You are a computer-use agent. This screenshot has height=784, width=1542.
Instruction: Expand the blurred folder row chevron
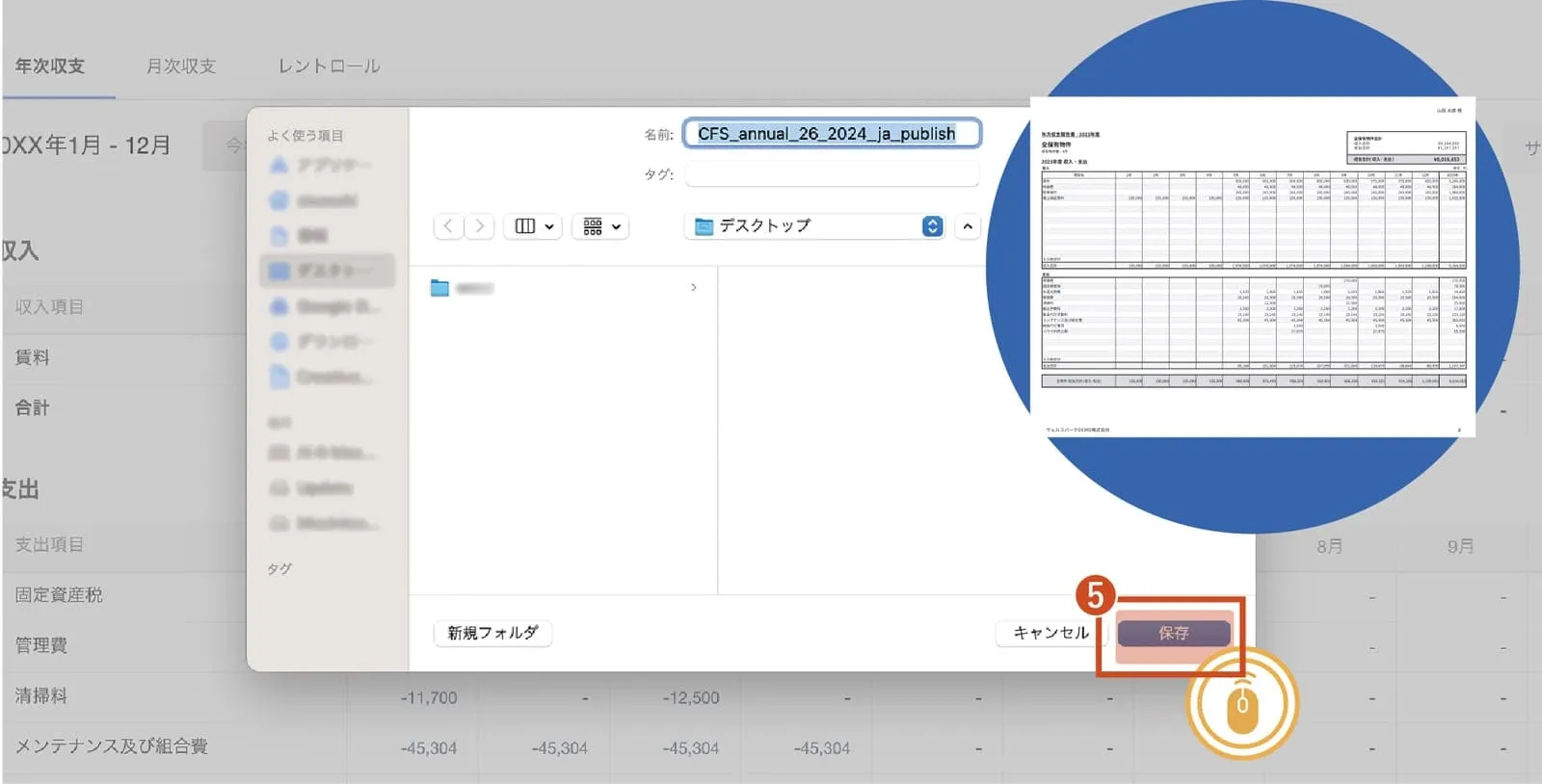[x=694, y=288]
